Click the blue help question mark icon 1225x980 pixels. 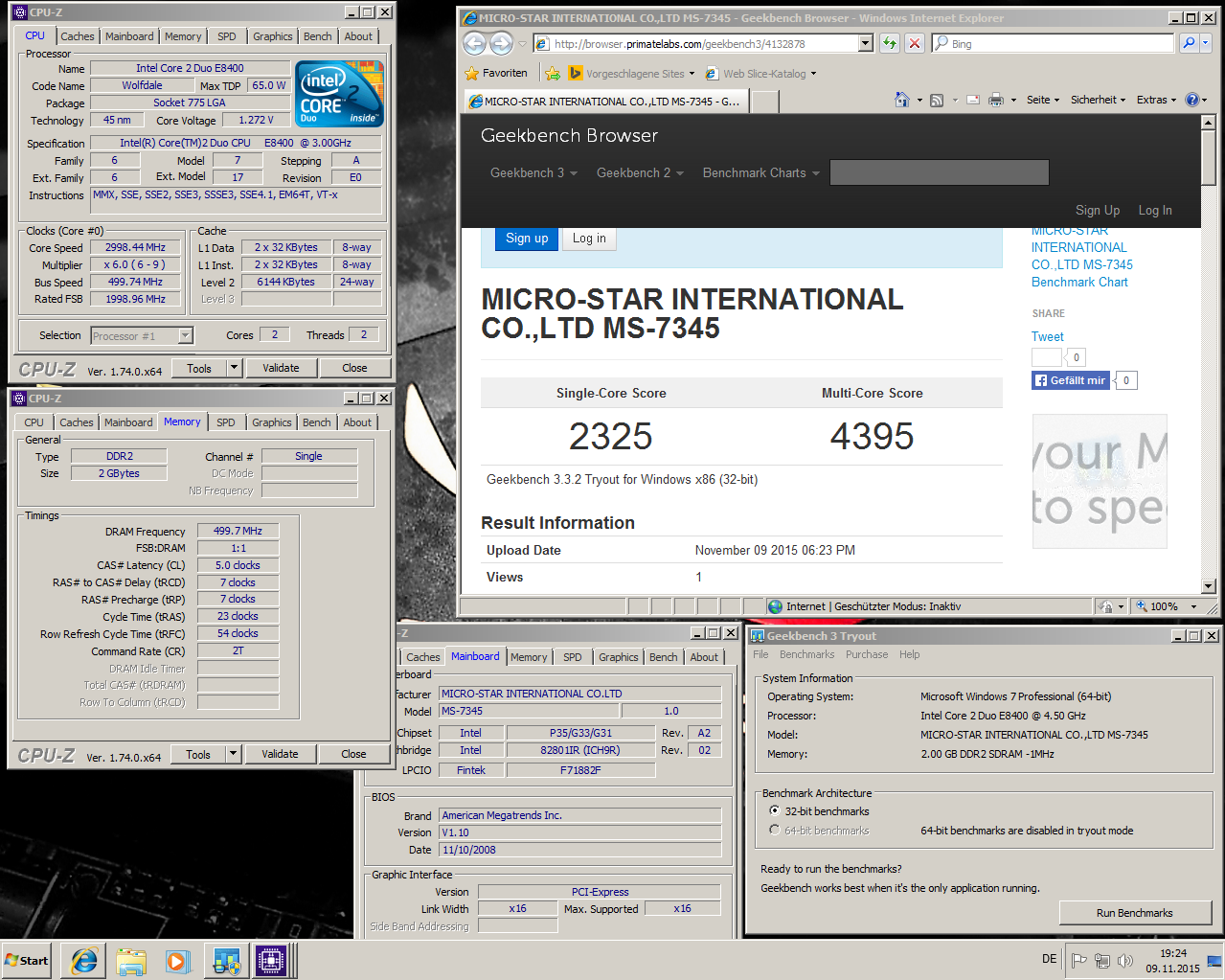(1192, 100)
